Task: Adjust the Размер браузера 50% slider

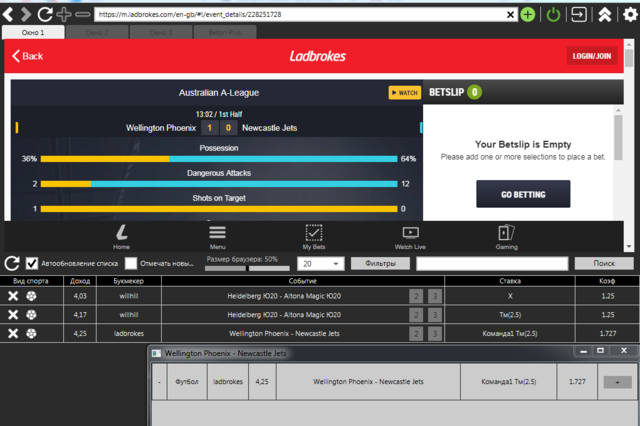Action: pos(247,268)
